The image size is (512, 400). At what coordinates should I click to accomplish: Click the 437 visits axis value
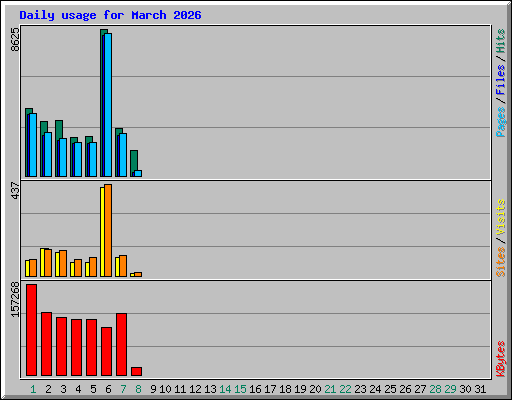pyautogui.click(x=15, y=190)
